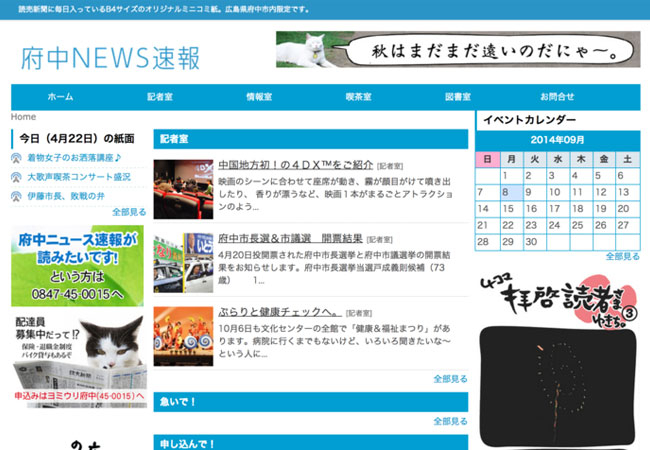Open the 4DX movie theater thumbnail

(182, 189)
